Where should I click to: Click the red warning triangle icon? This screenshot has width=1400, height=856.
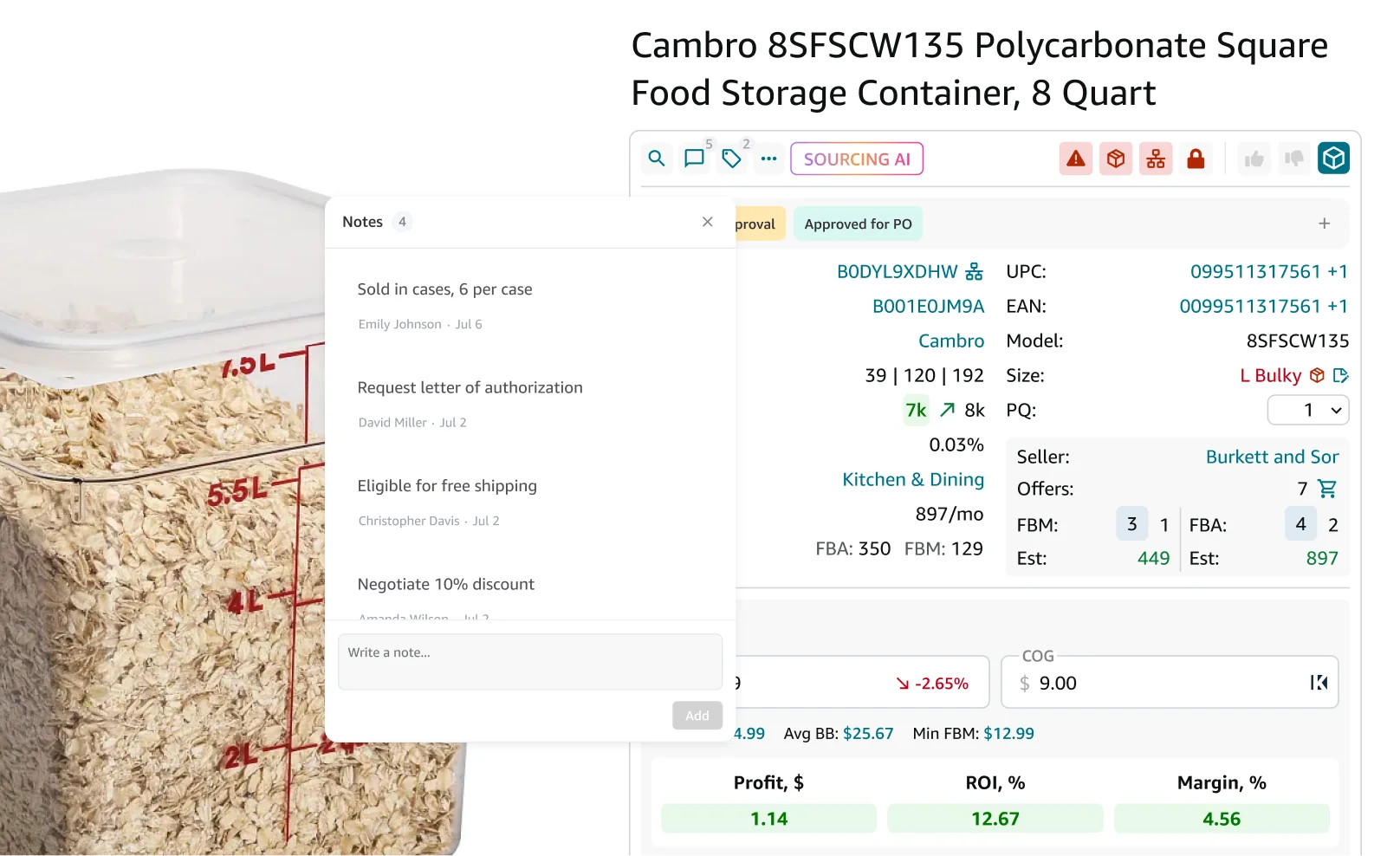point(1075,159)
